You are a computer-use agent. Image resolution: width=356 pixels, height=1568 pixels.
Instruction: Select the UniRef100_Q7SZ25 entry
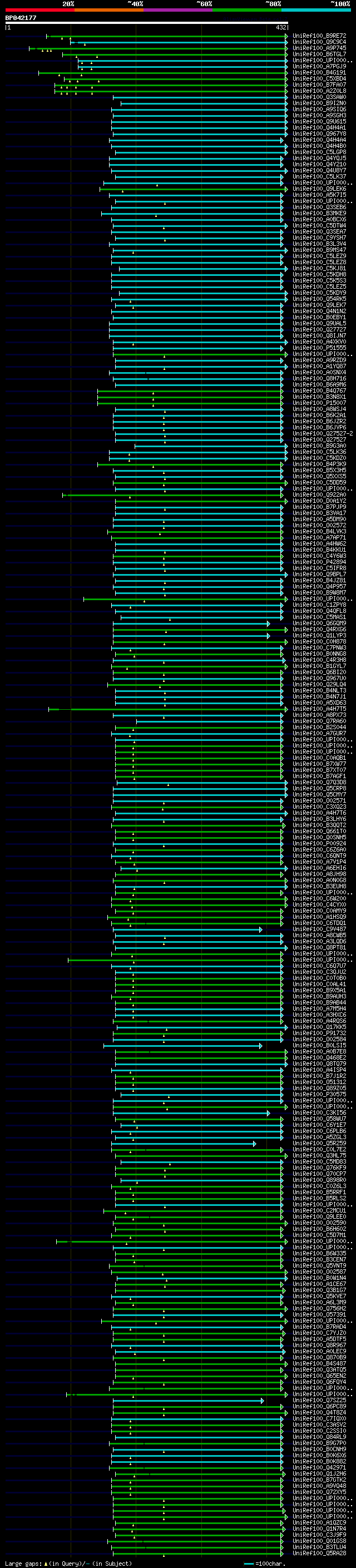point(319,1400)
